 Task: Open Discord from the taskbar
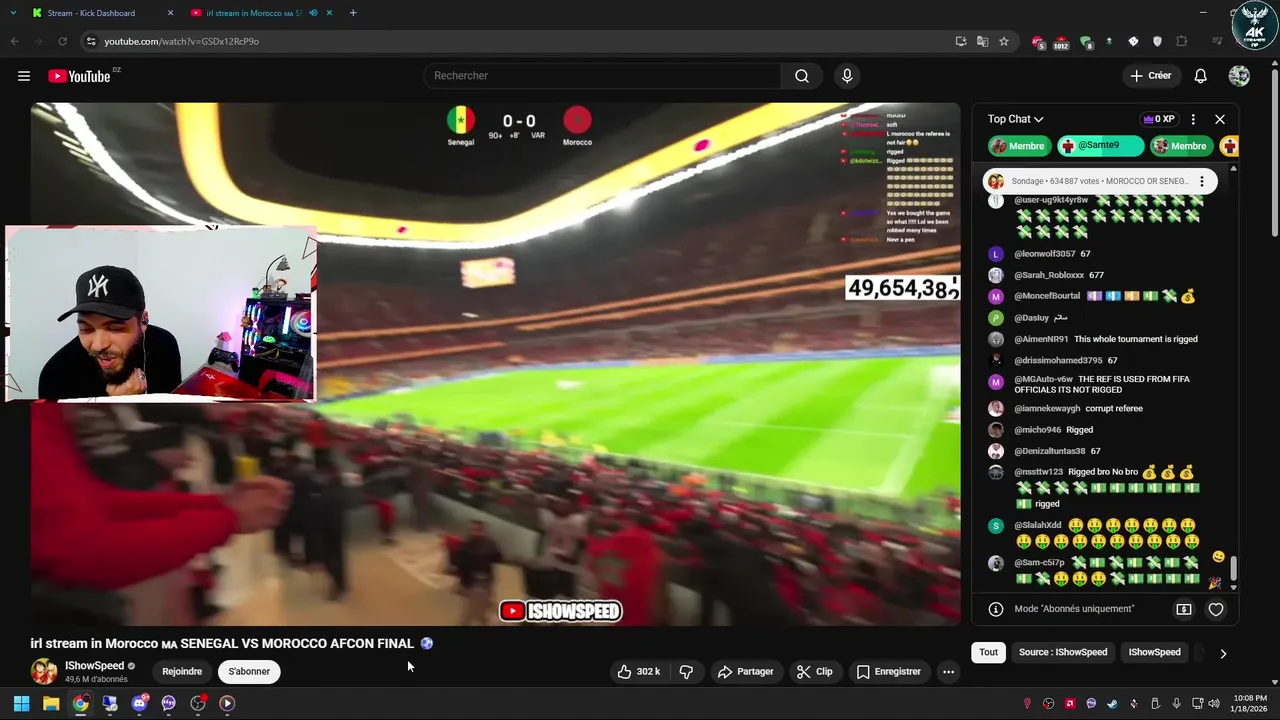(139, 703)
